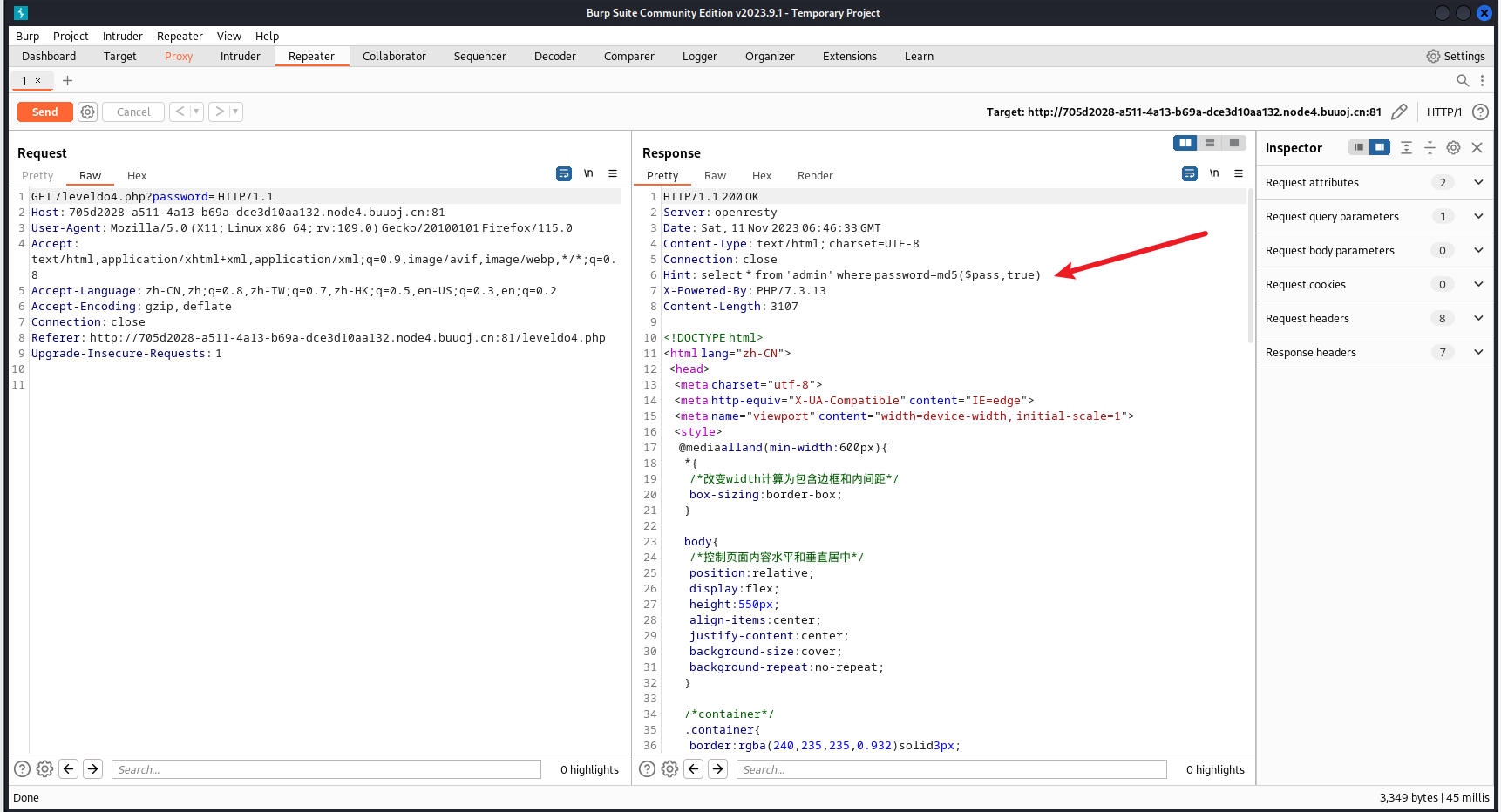1501x812 pixels.
Task: Select response Raw view tab
Action: click(715, 175)
